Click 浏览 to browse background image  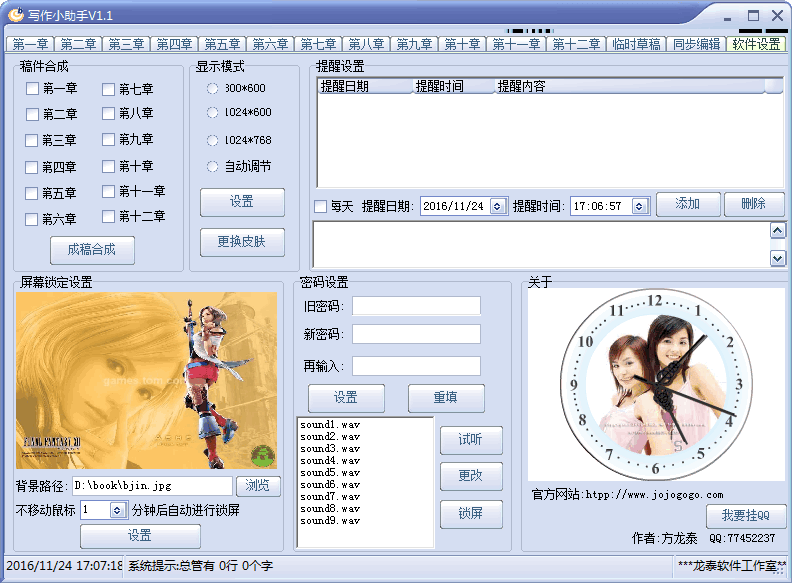pyautogui.click(x=258, y=486)
